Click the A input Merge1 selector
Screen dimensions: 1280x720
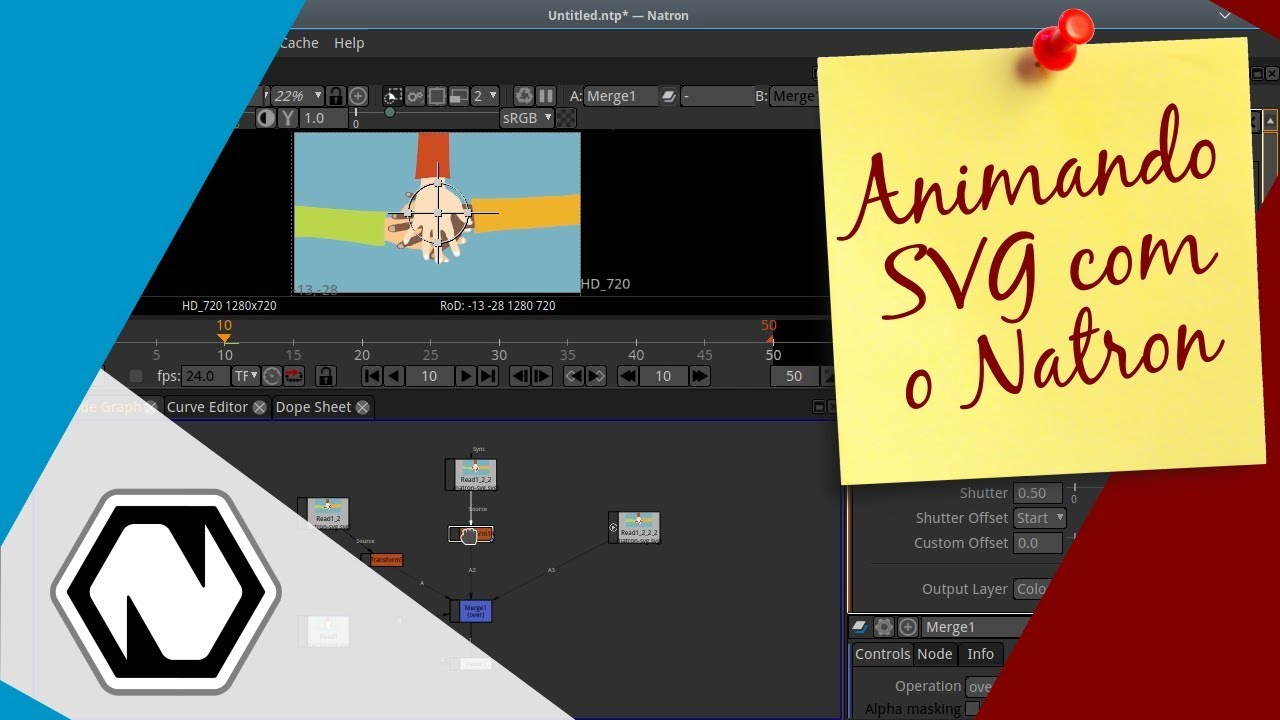point(621,96)
